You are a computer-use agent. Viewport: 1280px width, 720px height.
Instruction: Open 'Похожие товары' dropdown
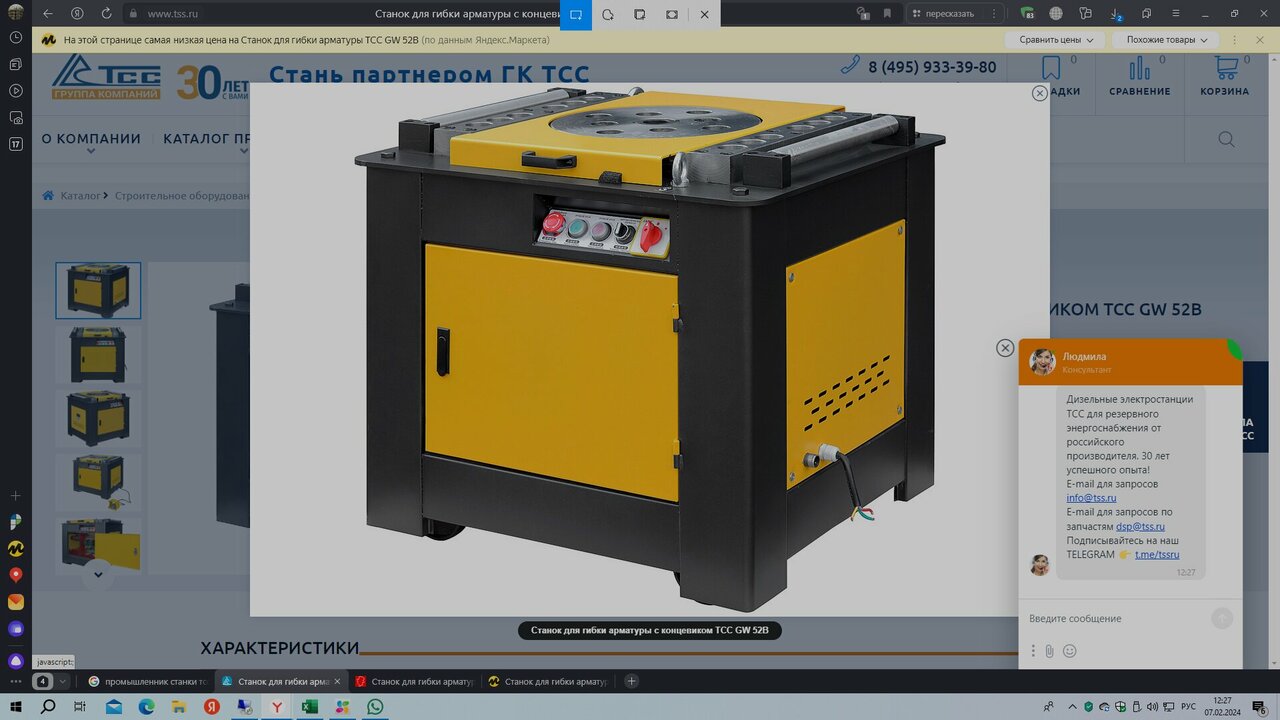tap(1167, 40)
